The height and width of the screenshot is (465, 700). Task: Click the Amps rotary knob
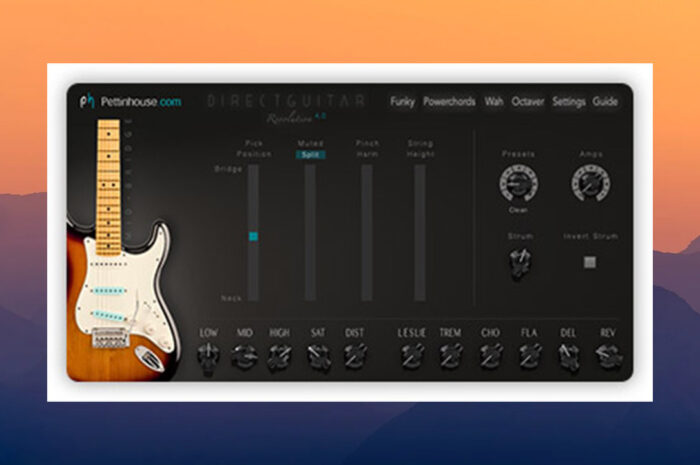(591, 183)
